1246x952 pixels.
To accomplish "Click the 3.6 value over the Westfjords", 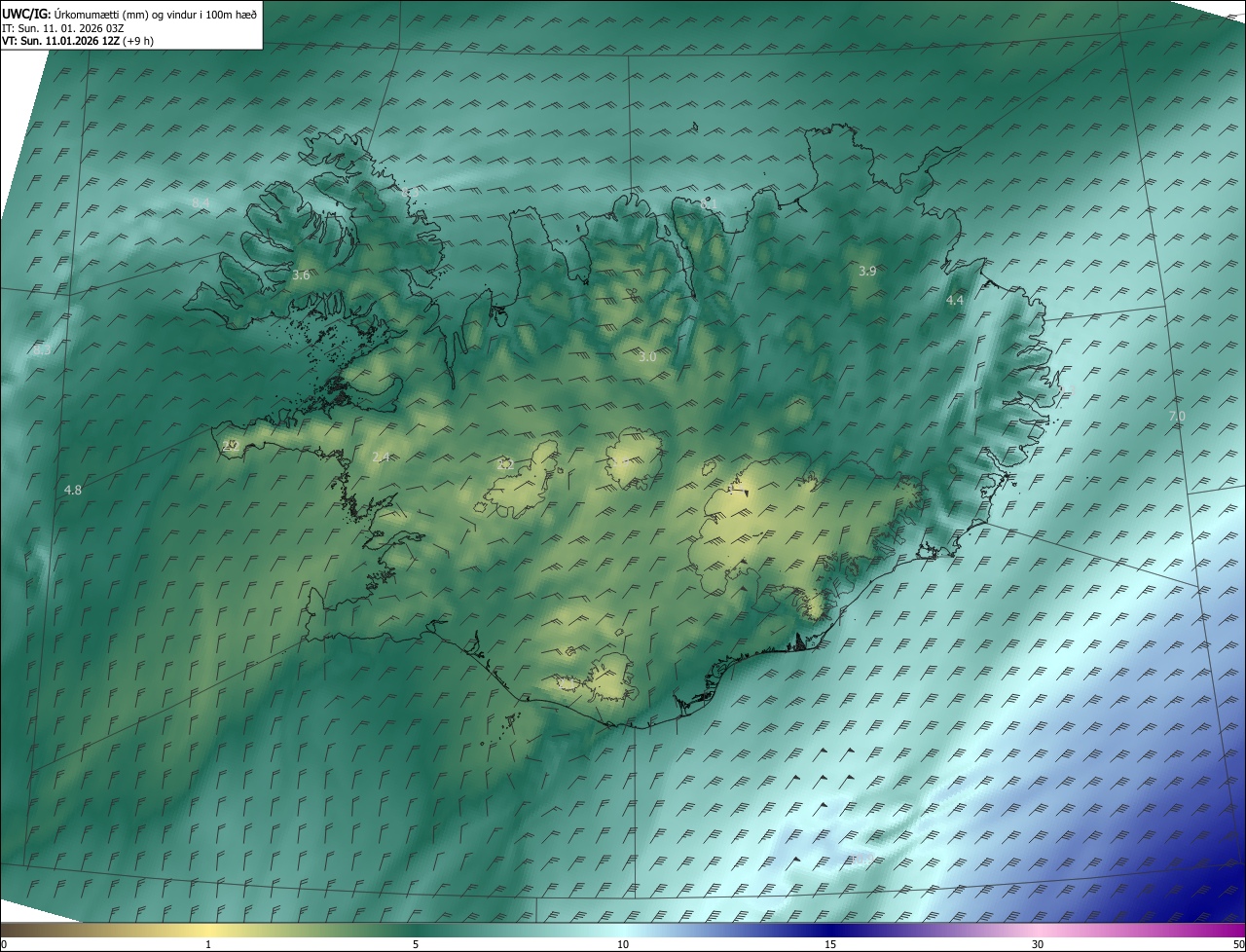I will coord(301,275).
